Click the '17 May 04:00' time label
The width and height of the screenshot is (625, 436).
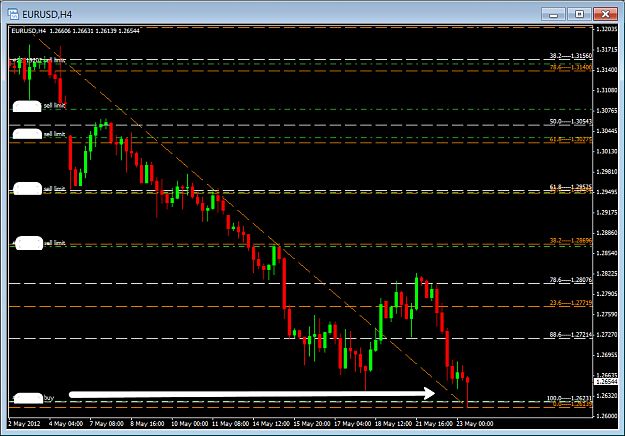pos(352,424)
